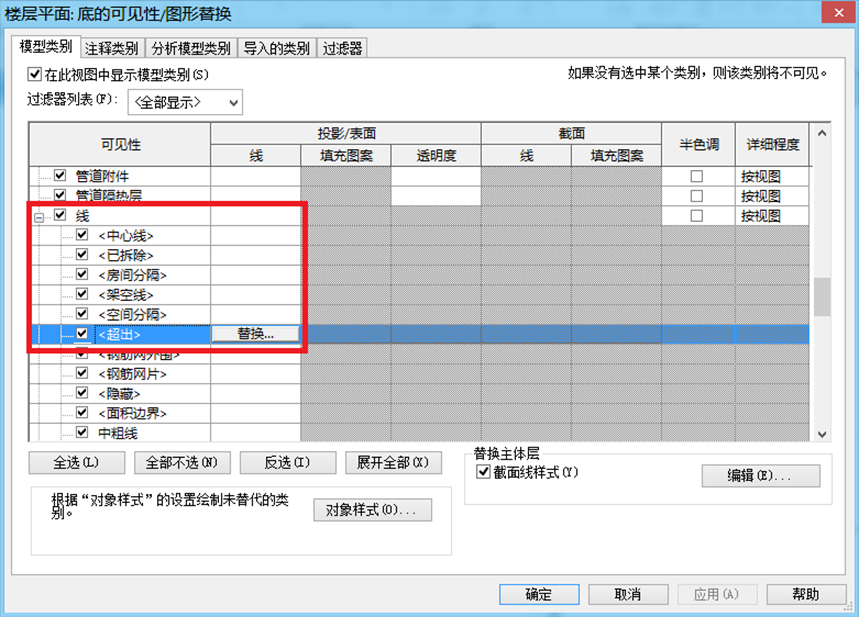Image resolution: width=859 pixels, height=617 pixels.
Task: Click 编辑 button for host layers
Action: 761,476
